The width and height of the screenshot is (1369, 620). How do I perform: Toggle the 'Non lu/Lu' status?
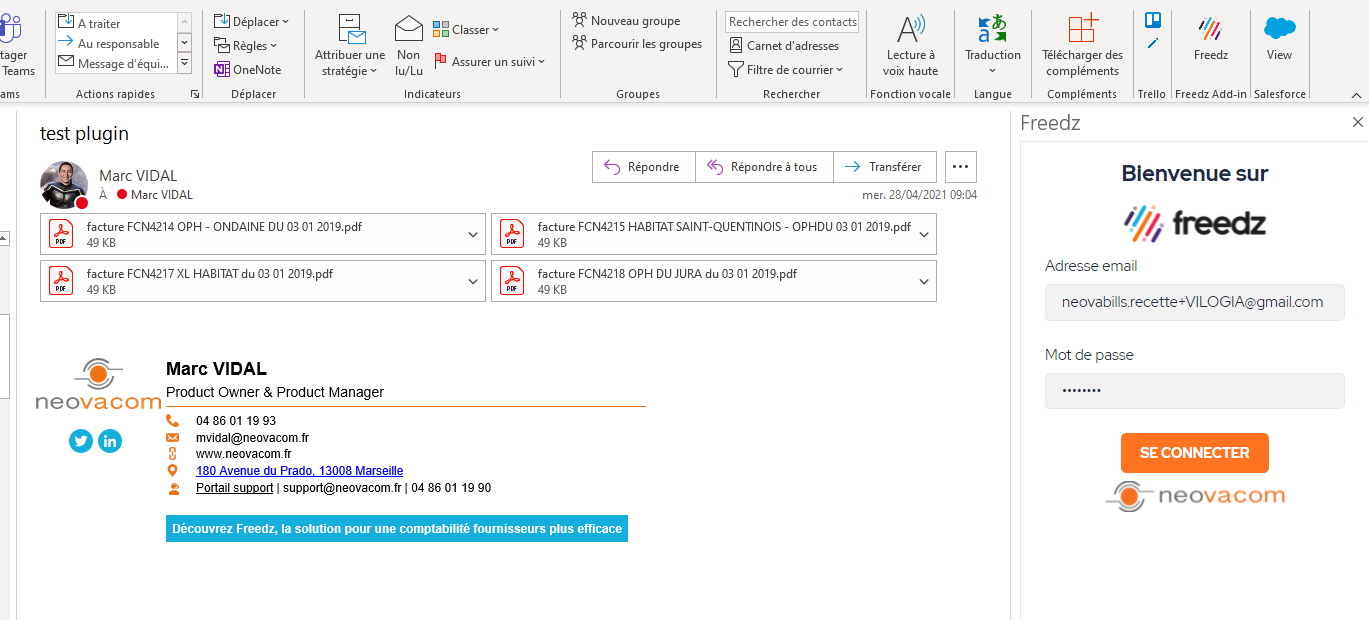[x=408, y=46]
